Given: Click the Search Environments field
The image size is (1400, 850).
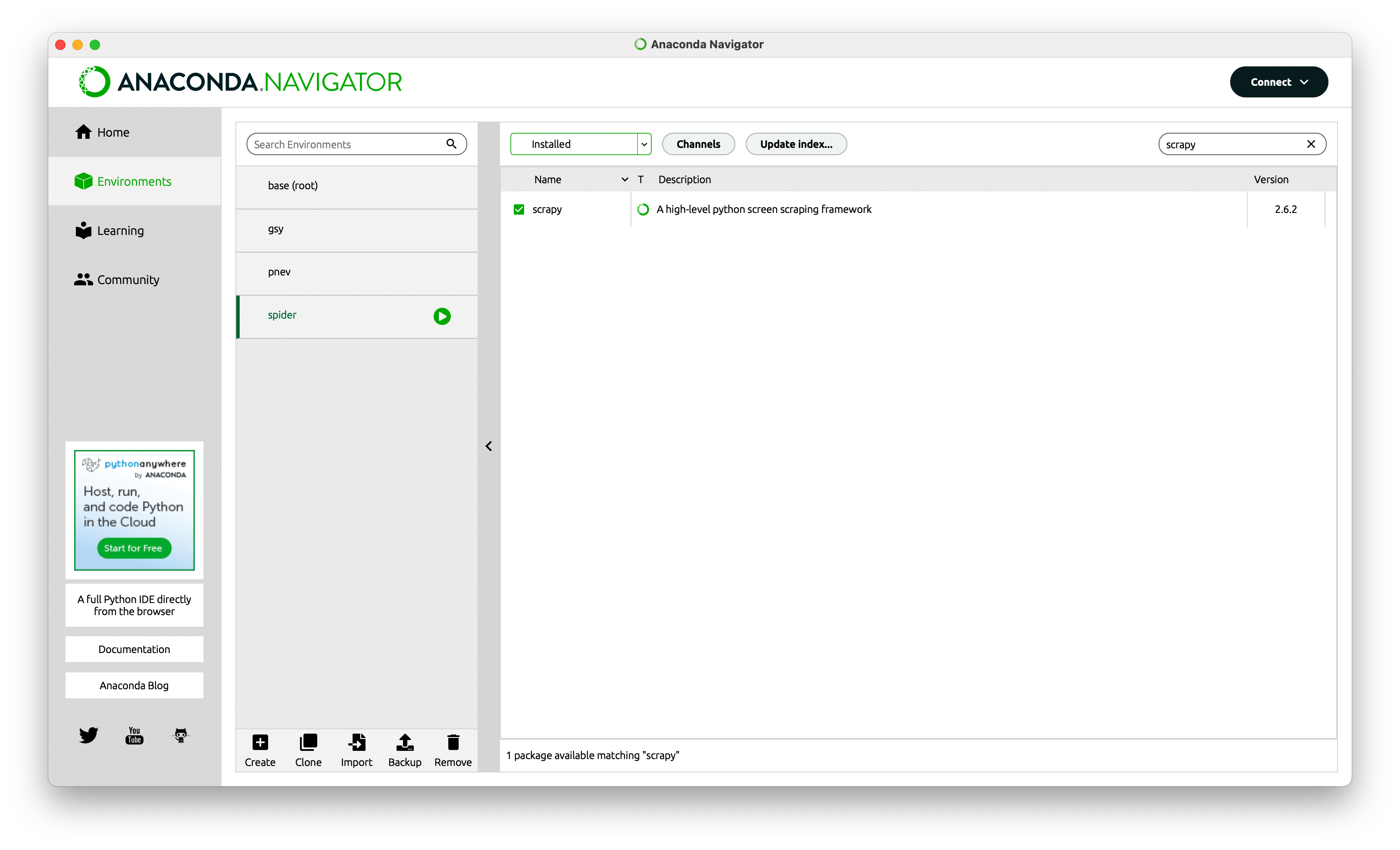Looking at the screenshot, I should point(356,144).
